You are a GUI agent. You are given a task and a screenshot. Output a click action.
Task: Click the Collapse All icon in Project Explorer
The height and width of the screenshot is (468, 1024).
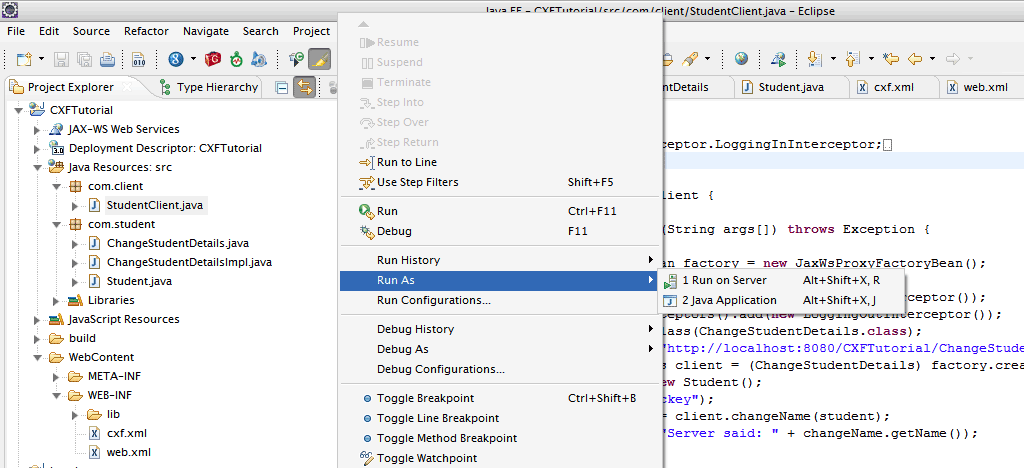tap(282, 88)
